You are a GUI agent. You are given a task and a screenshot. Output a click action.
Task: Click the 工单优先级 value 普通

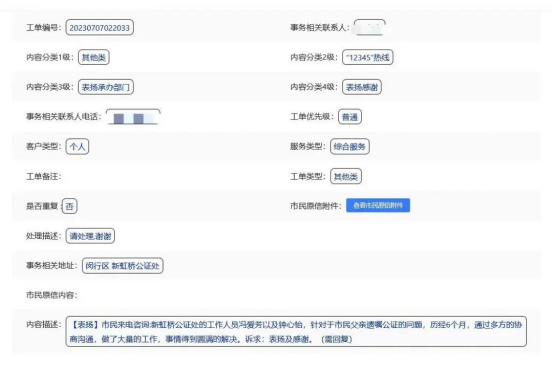click(350, 117)
